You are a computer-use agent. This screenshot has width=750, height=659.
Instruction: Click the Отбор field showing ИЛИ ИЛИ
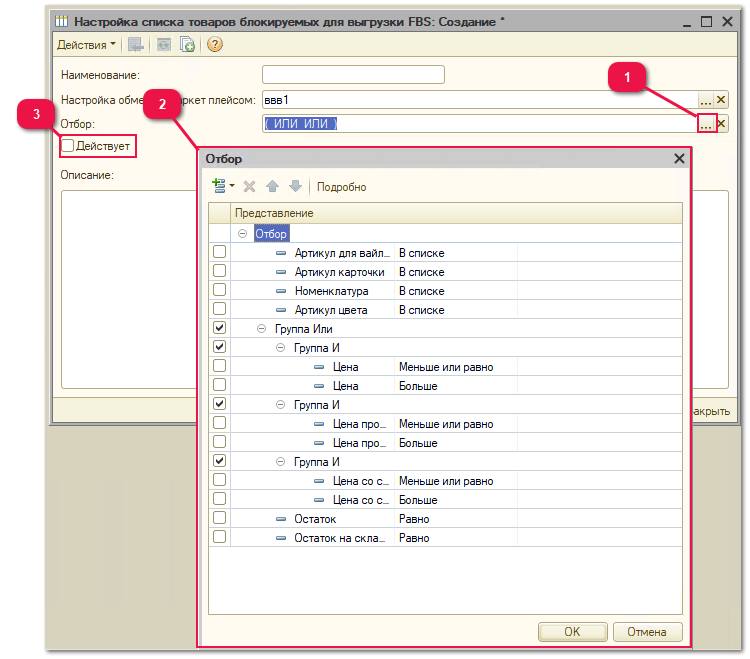(480, 124)
